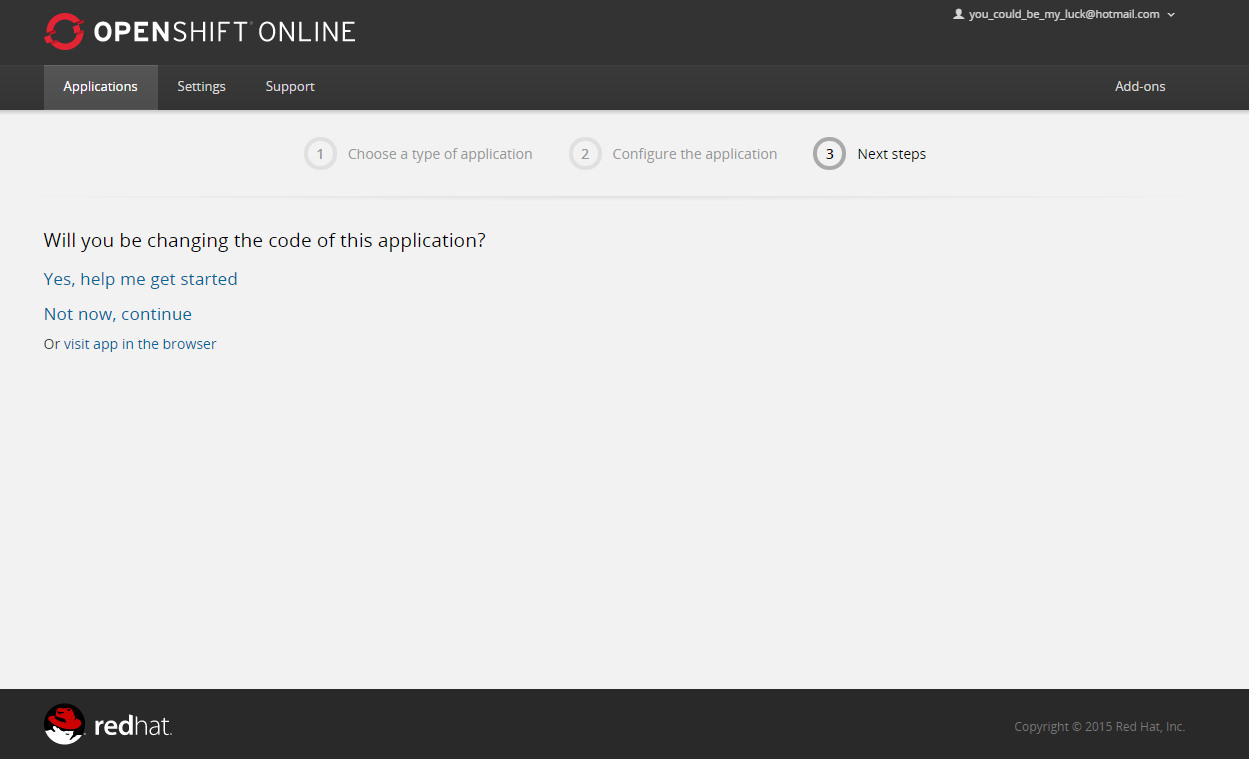The height and width of the screenshot is (759, 1249).
Task: Click the 'Will you be changing the code' heading
Action: pyautogui.click(x=265, y=241)
